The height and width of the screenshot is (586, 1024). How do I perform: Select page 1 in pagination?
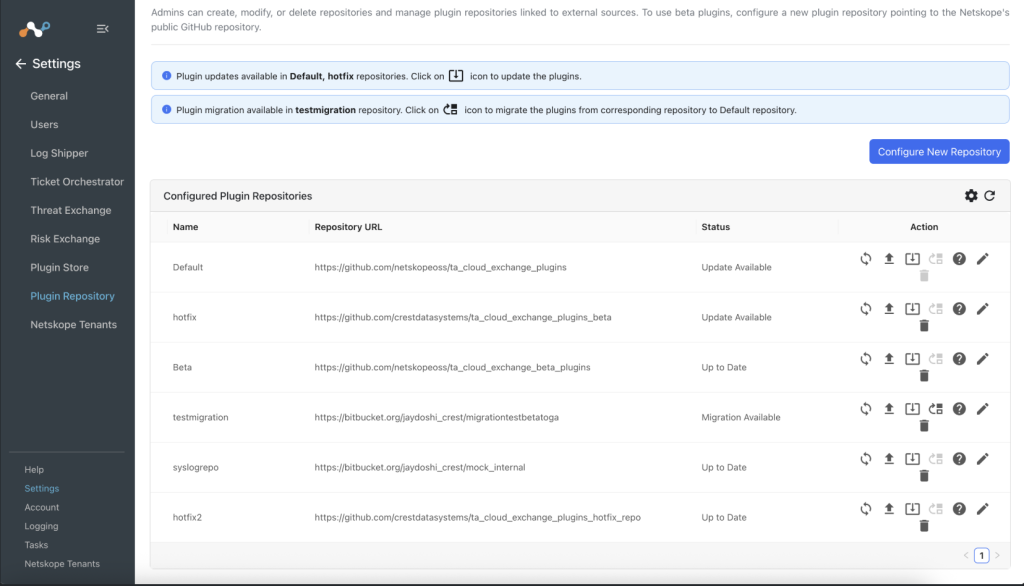tap(982, 555)
